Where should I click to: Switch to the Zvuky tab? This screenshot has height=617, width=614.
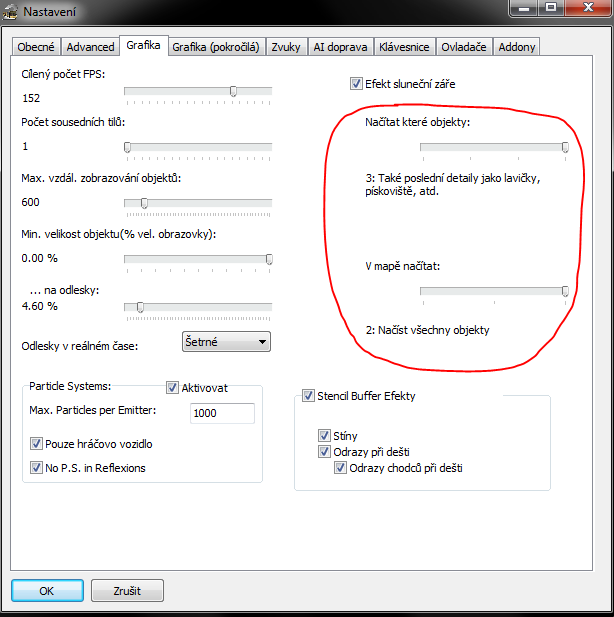click(x=285, y=47)
